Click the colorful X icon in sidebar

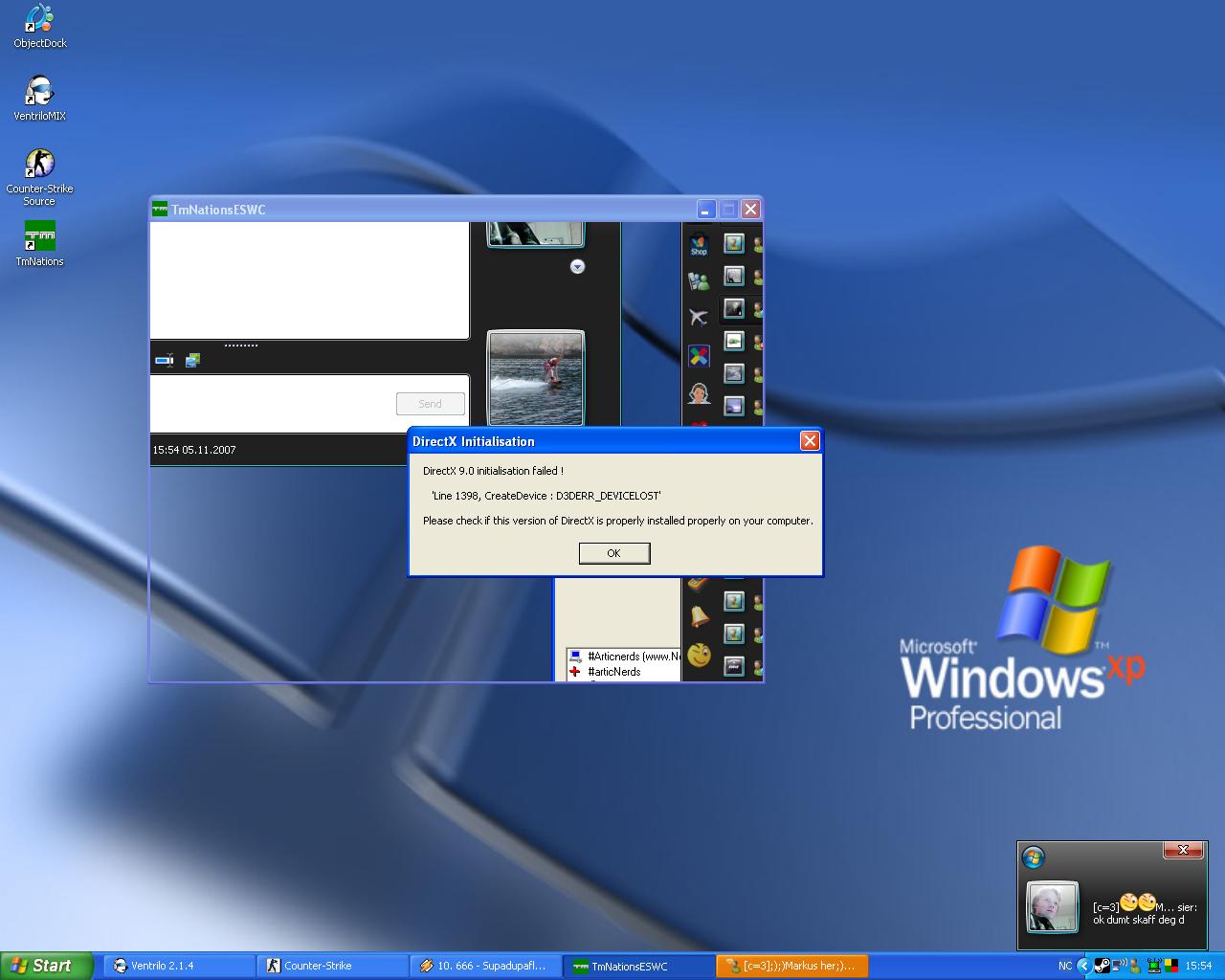point(699,356)
